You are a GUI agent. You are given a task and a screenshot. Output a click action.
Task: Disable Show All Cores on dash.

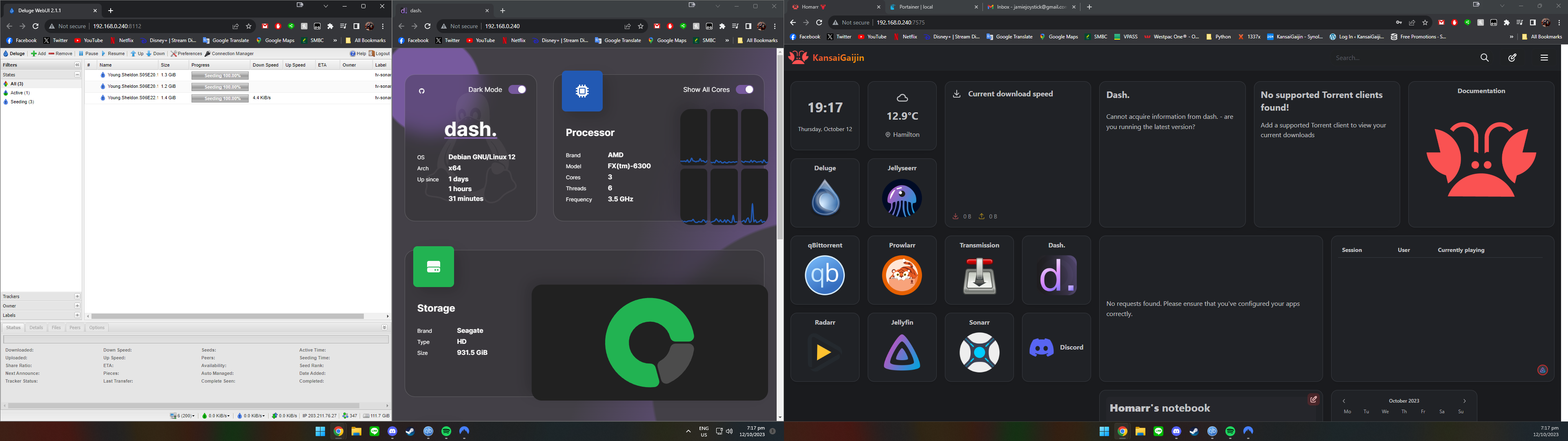point(745,89)
